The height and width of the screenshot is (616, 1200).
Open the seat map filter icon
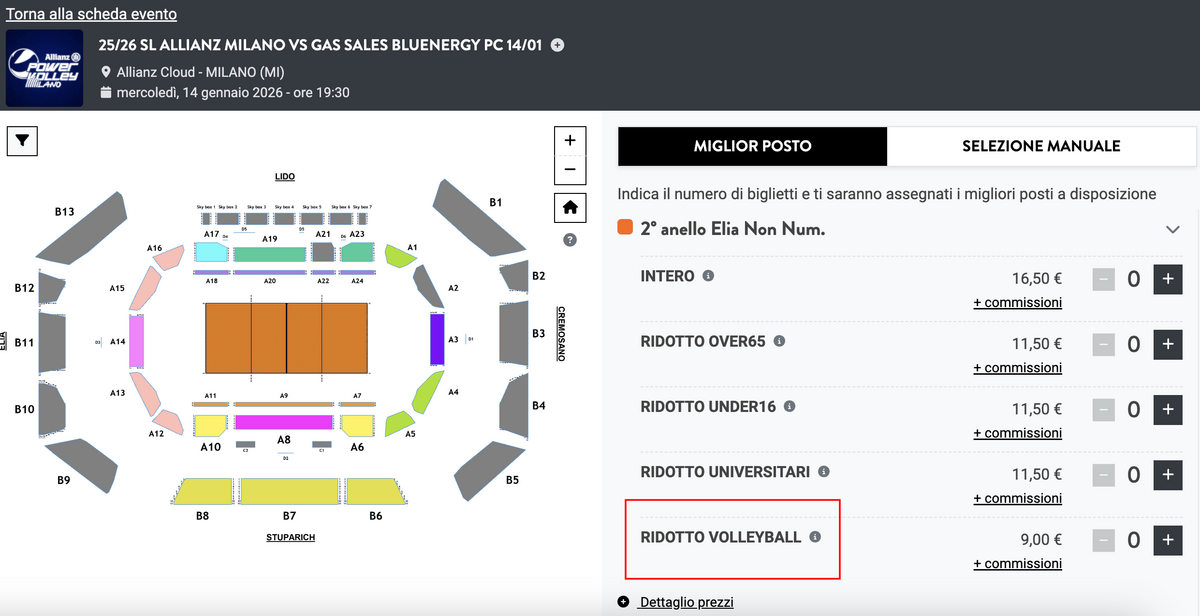pyautogui.click(x=21, y=142)
